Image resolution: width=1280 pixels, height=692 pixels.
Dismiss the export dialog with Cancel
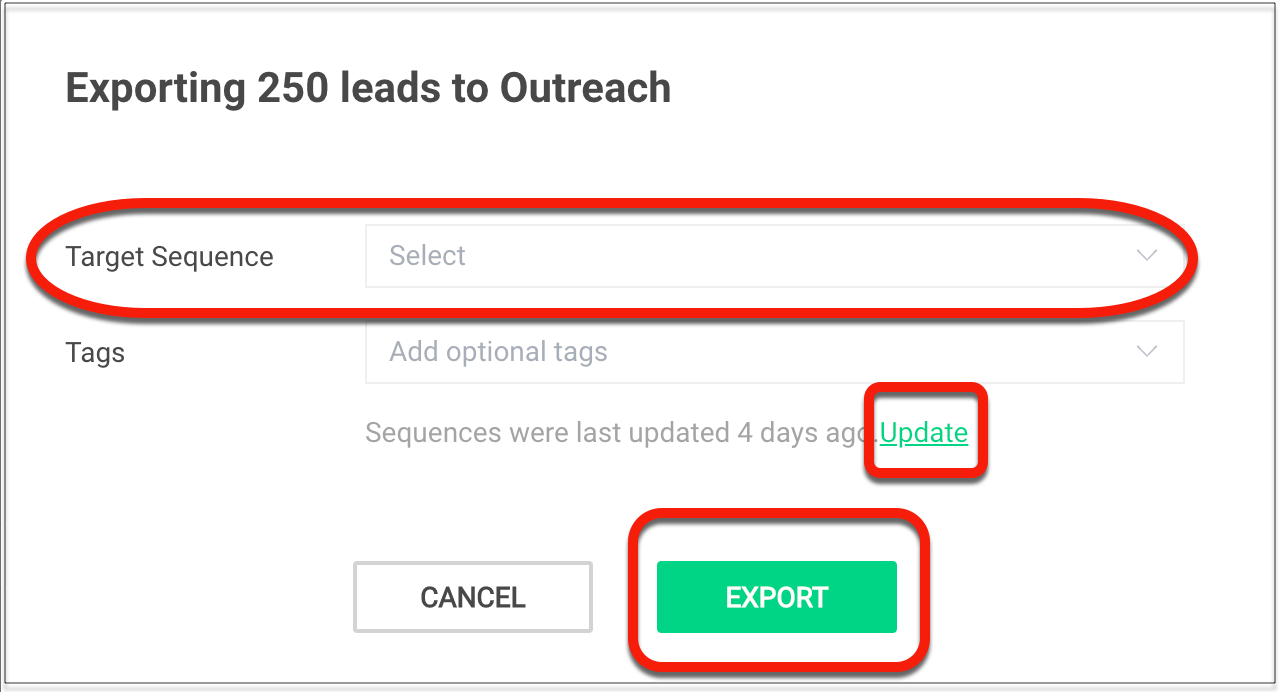pyautogui.click(x=473, y=597)
